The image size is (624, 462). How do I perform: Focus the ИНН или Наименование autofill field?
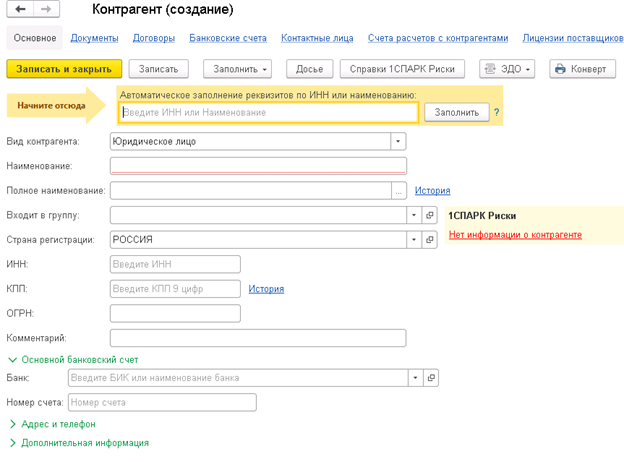(x=269, y=112)
